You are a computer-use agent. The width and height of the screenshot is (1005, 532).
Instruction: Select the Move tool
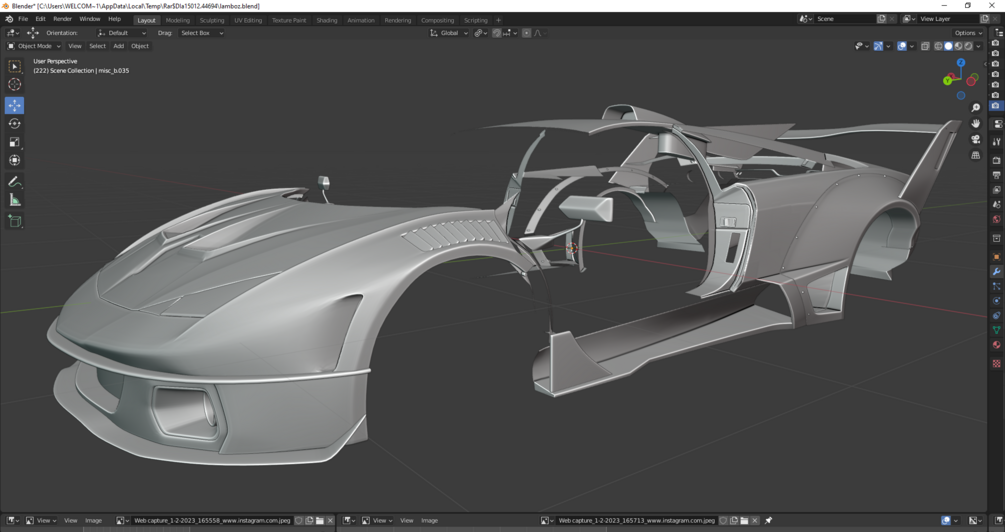[14, 105]
